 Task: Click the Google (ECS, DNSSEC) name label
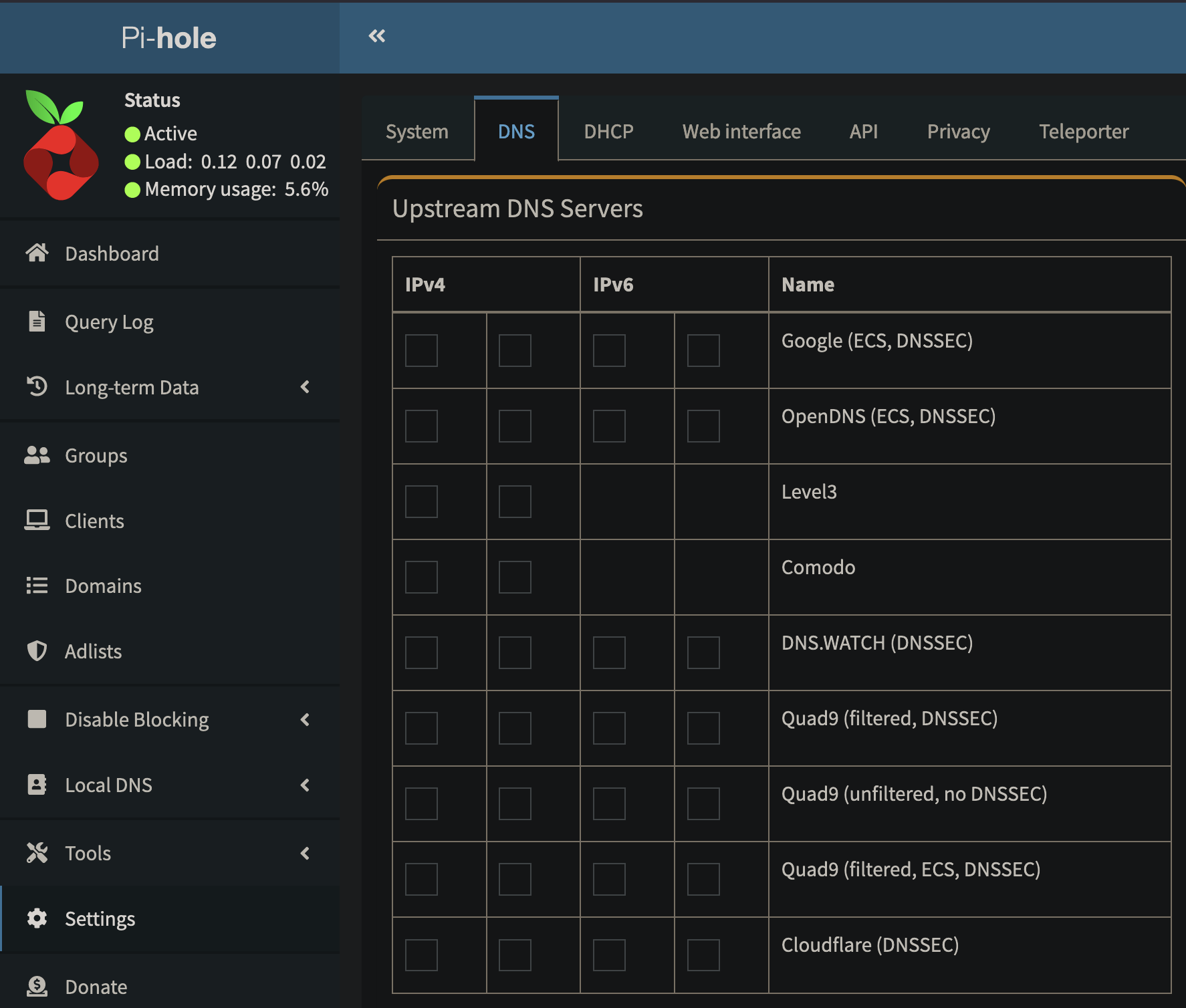click(x=877, y=341)
